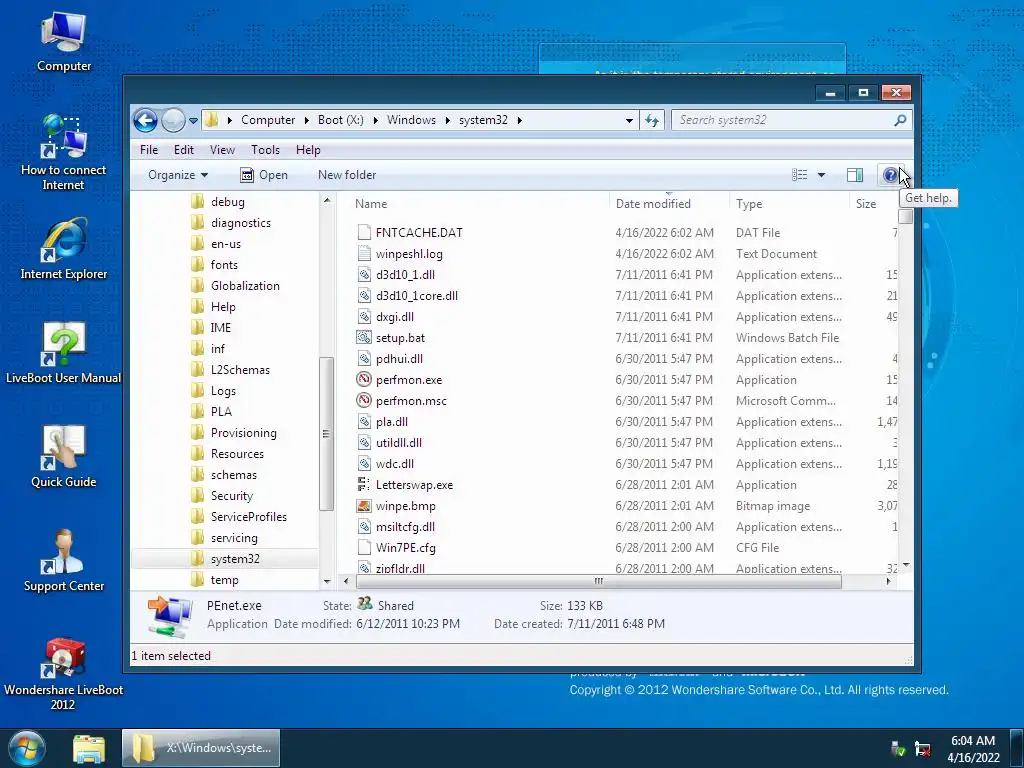This screenshot has width=1024, height=768.
Task: Select the msiltcfg.dll file name
Action: pos(406,526)
